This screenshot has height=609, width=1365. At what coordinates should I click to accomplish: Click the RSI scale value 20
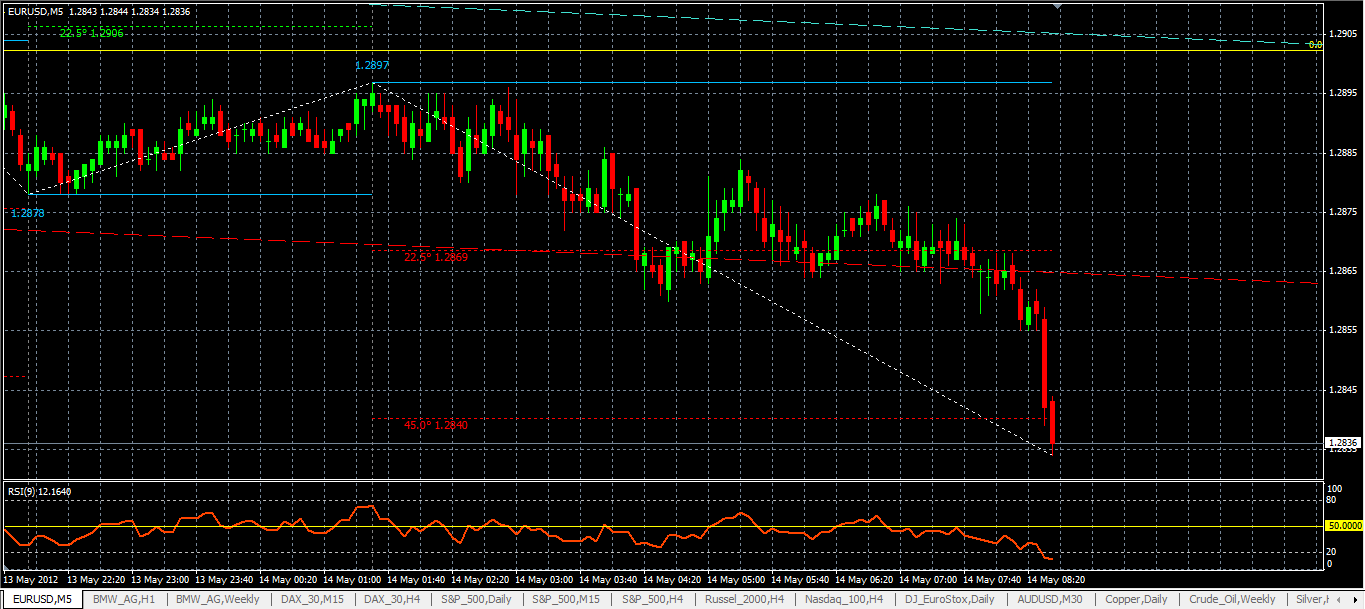tap(1333, 551)
